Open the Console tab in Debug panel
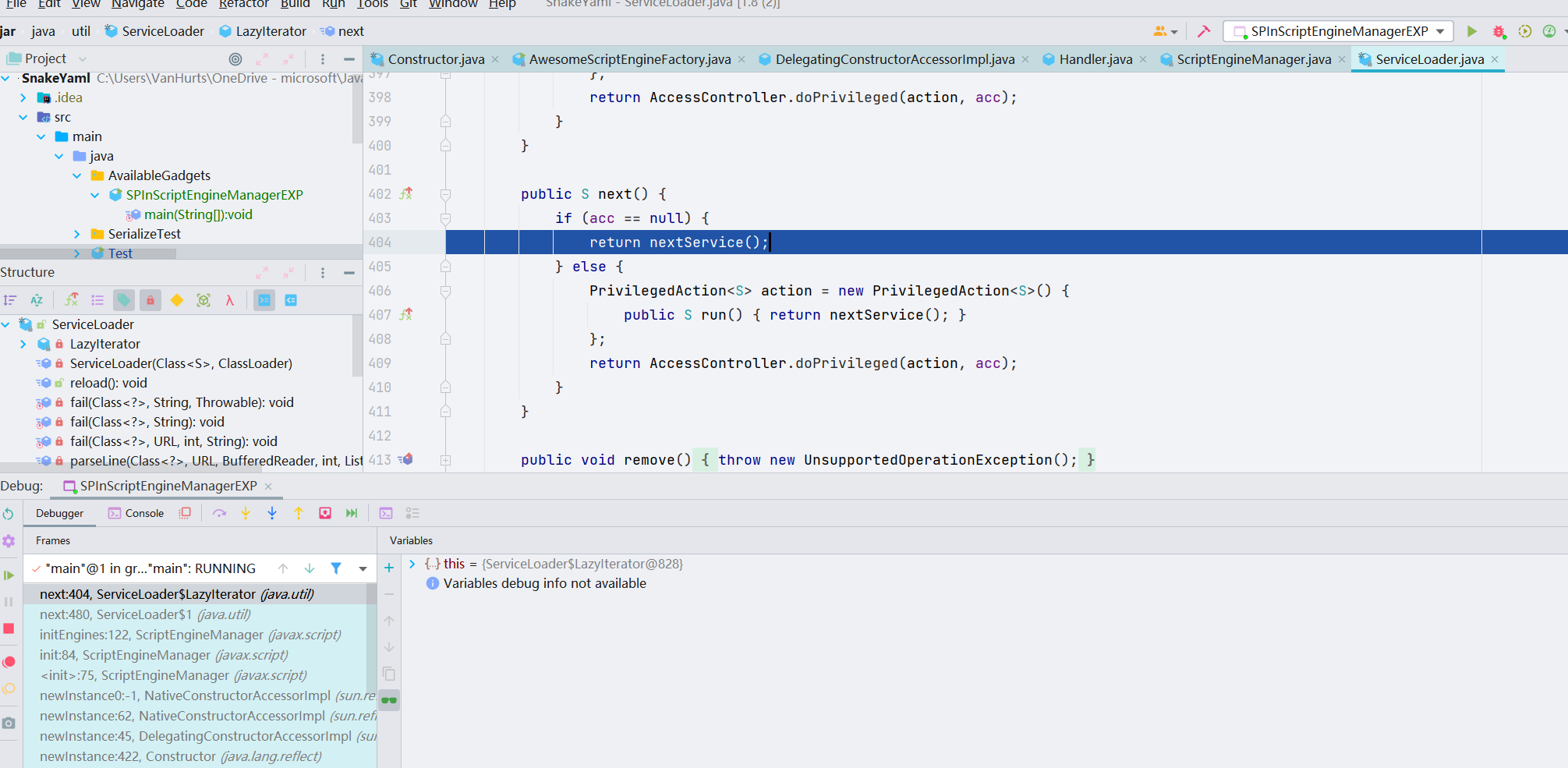This screenshot has height=768, width=1568. point(136,513)
